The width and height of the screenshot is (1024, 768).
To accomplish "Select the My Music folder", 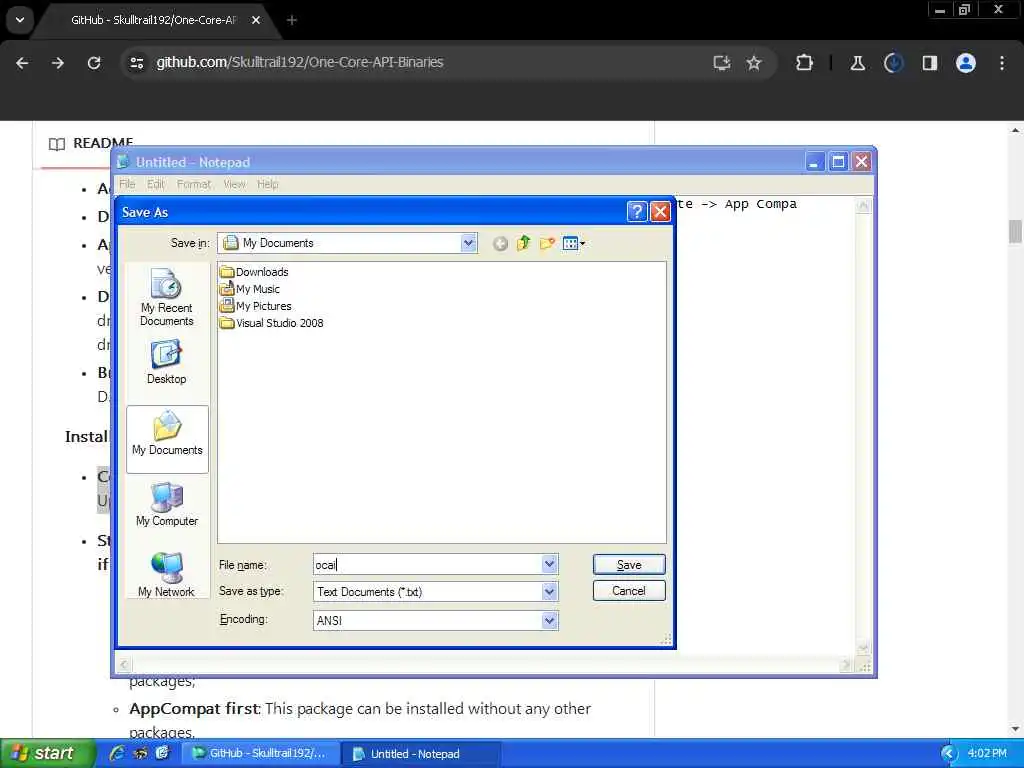I will (250, 289).
